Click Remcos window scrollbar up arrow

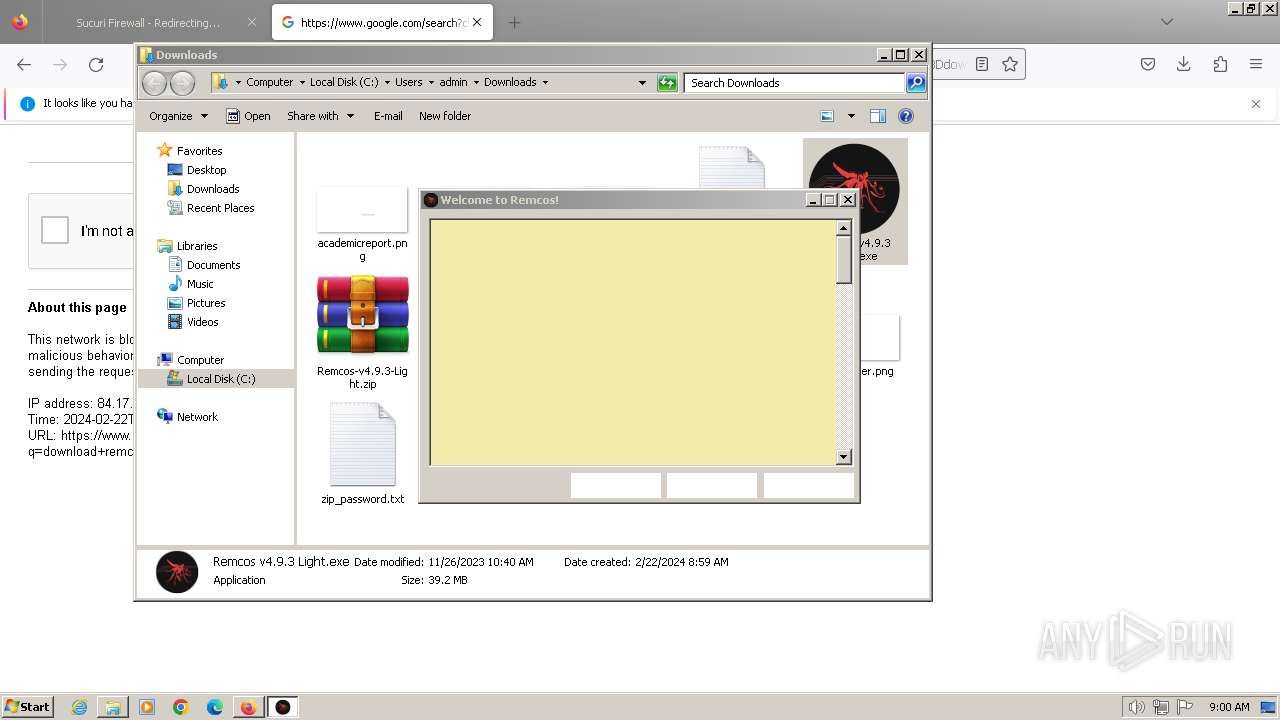point(843,228)
